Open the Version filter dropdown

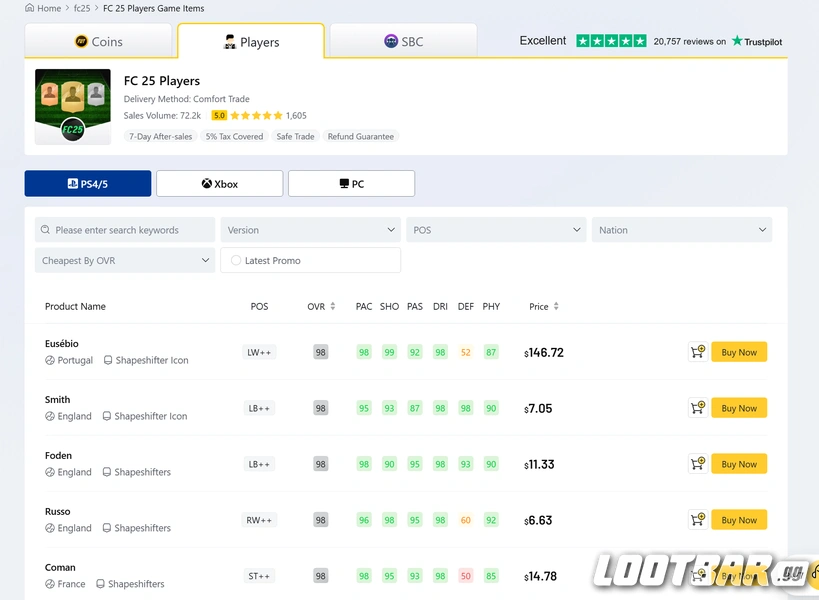coord(311,230)
